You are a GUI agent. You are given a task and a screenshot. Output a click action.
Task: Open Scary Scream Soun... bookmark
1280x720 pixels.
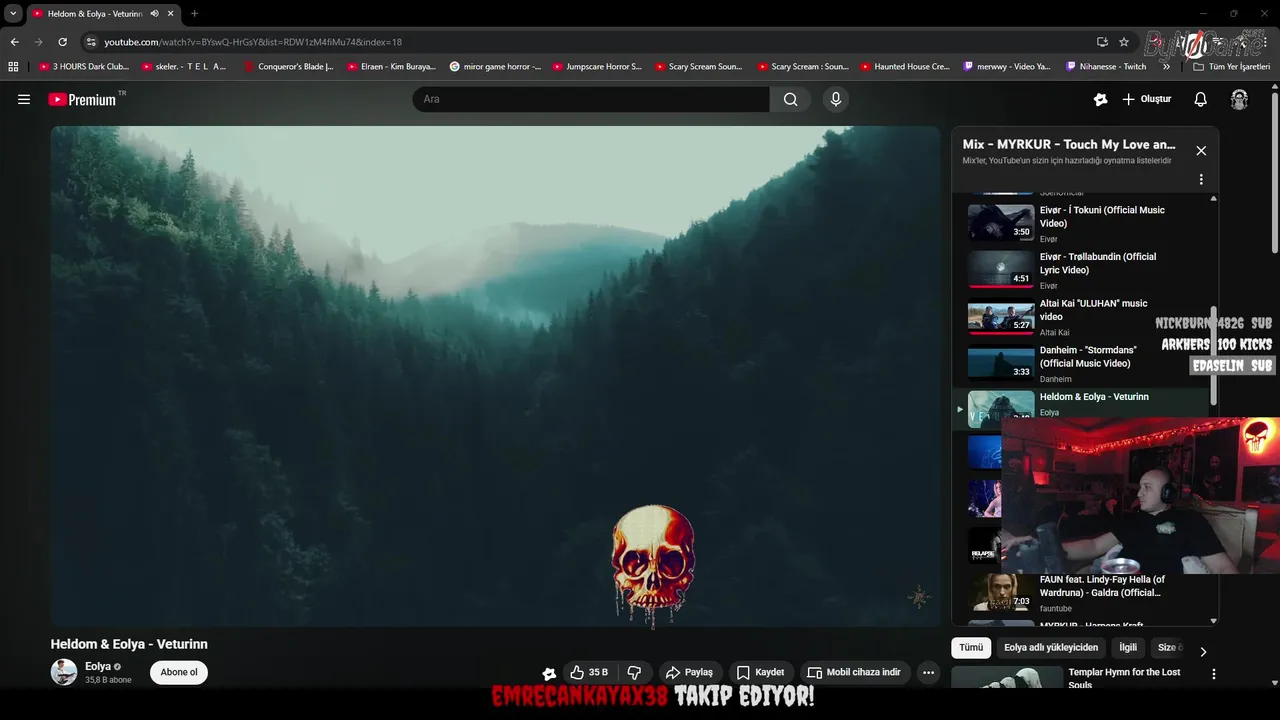[x=699, y=67]
